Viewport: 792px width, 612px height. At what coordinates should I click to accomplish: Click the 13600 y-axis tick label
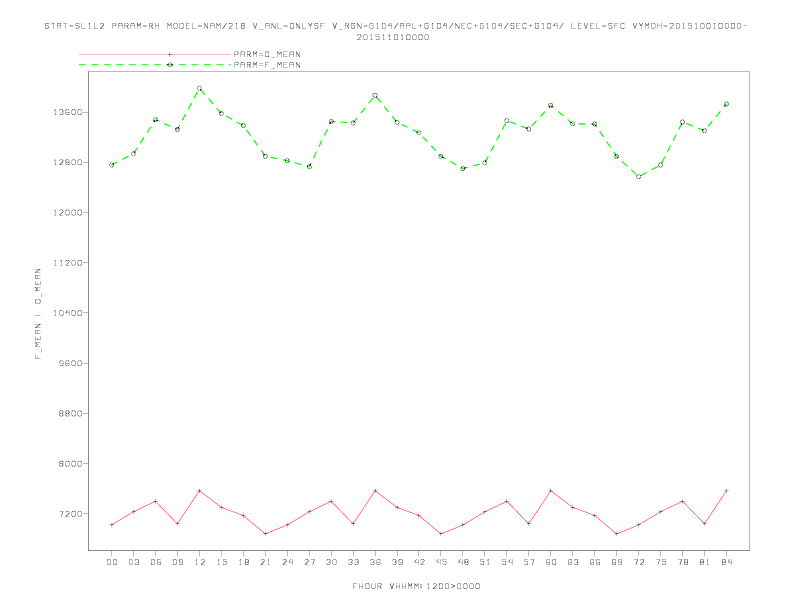click(68, 112)
